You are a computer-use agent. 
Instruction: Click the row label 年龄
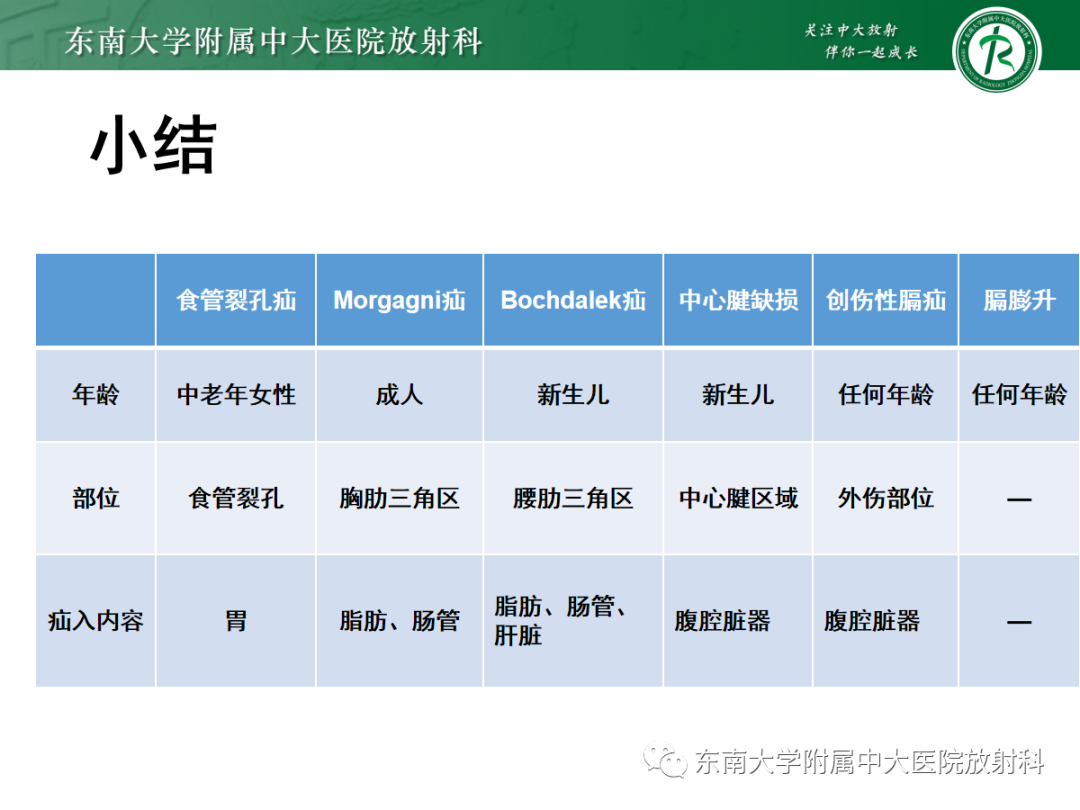point(96,395)
